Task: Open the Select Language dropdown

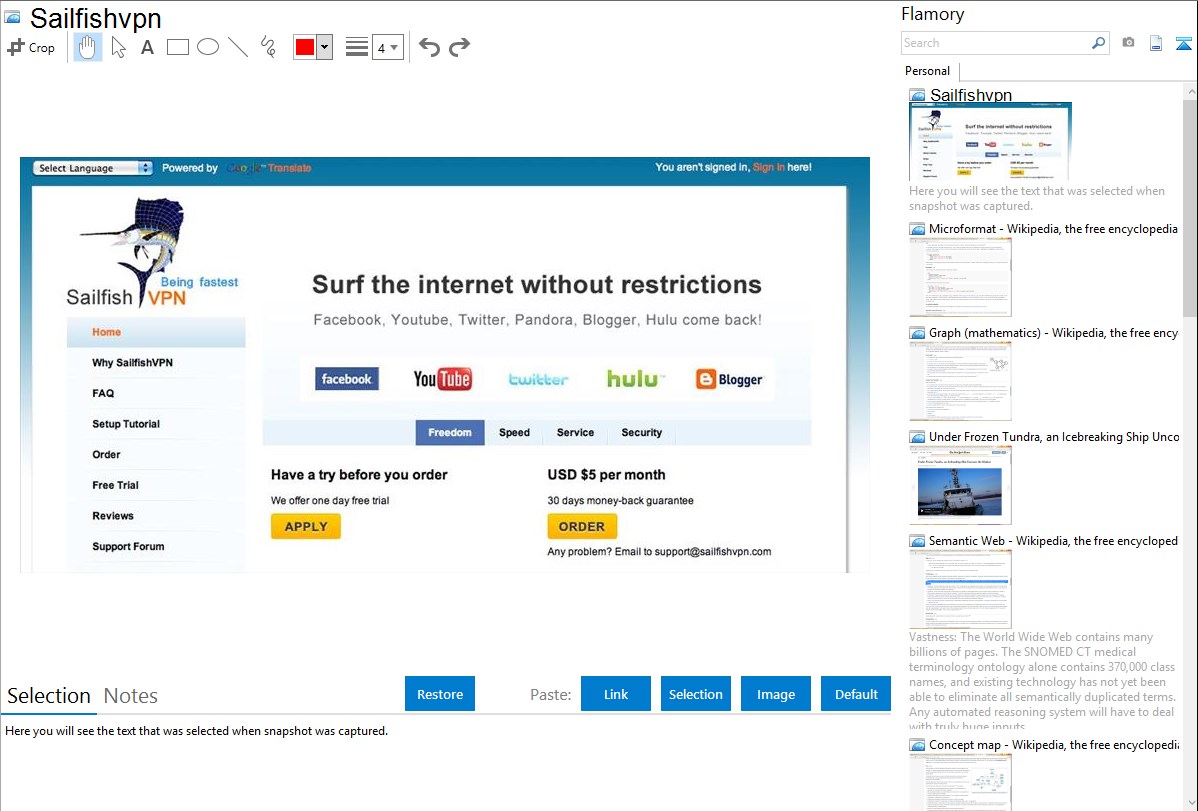Action: (92, 168)
